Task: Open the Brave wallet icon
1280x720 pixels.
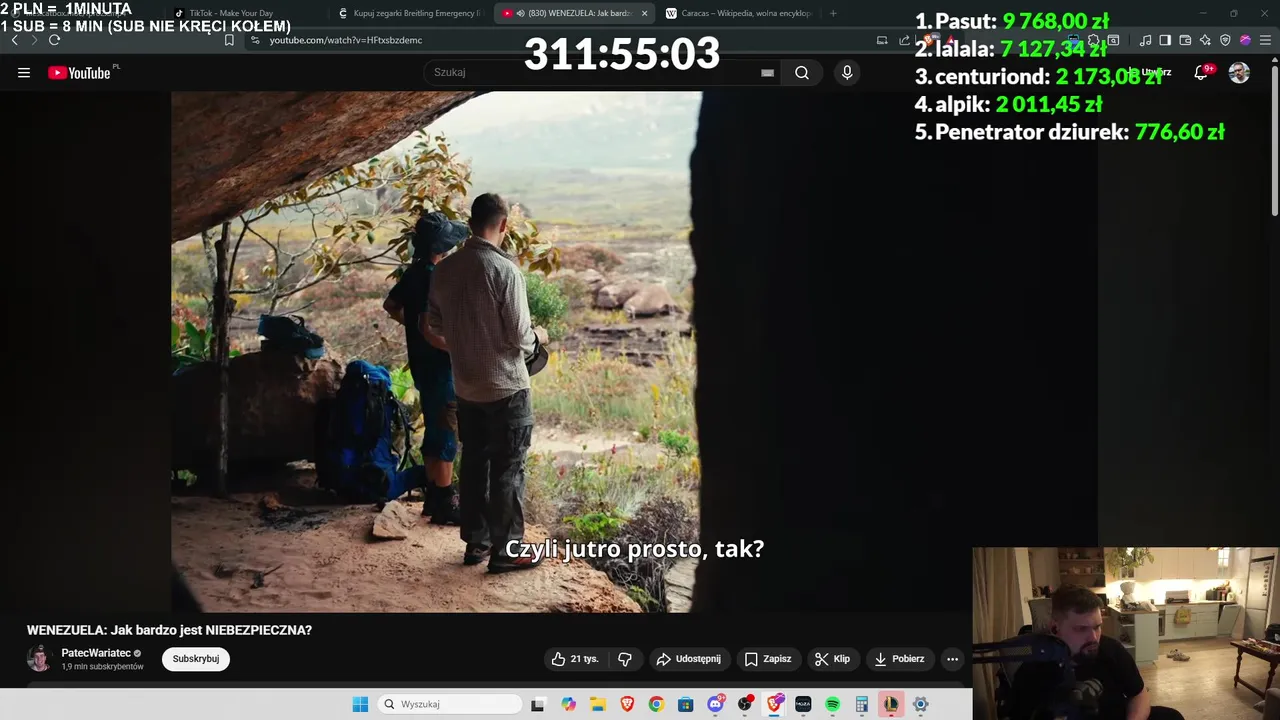Action: click(1185, 40)
